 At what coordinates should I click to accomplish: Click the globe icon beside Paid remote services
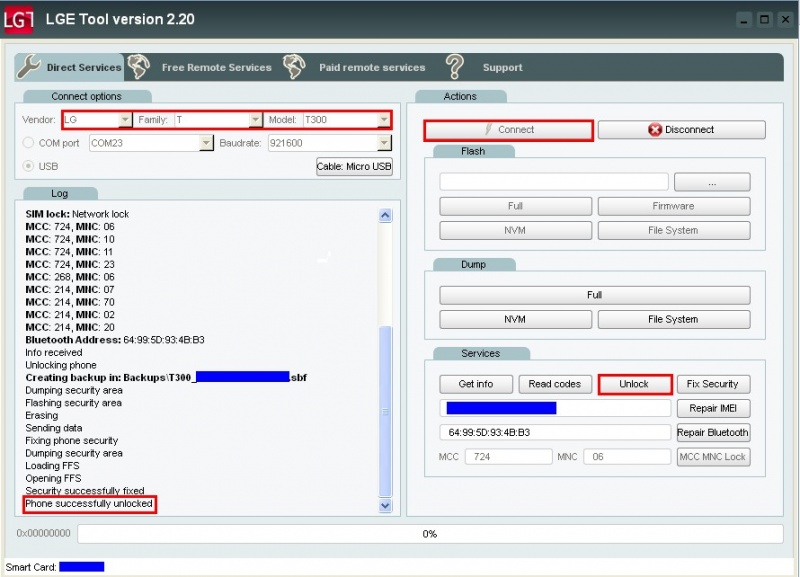pyautogui.click(x=294, y=67)
